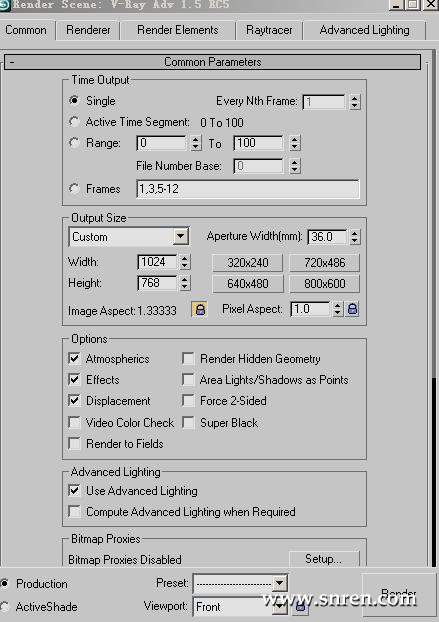Click the Aperture Width spinner arrows
The width and height of the screenshot is (439, 622).
(x=355, y=237)
